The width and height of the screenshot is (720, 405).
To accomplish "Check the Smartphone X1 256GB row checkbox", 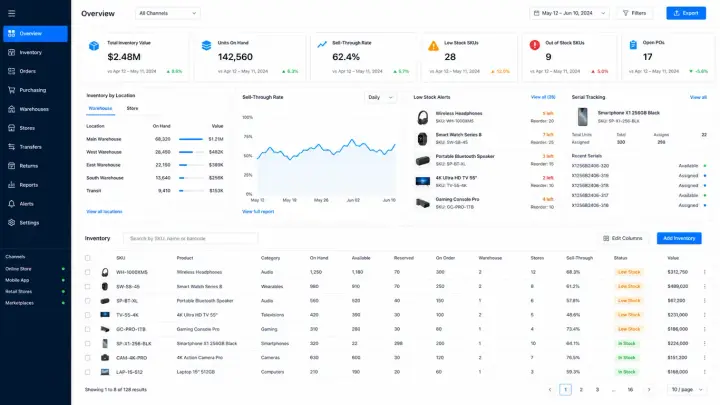I will point(88,343).
